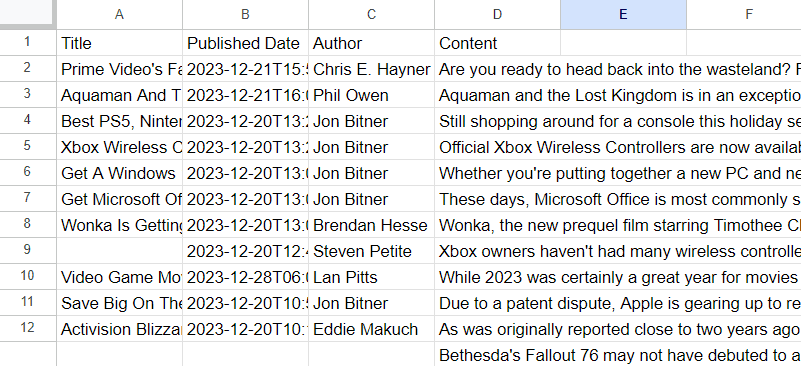
Task: Select column A header
Action: tap(120, 14)
